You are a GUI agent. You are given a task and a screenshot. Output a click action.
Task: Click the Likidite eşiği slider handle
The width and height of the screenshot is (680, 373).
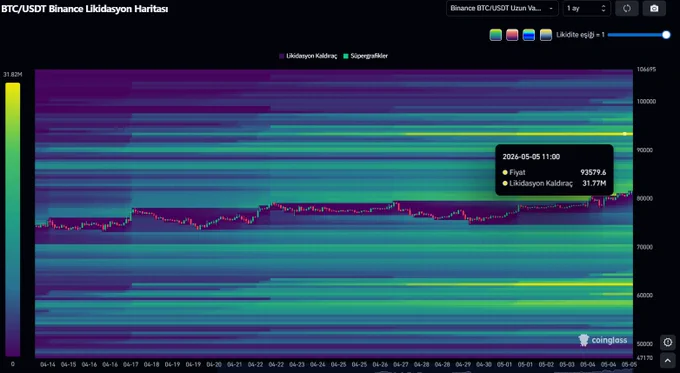click(666, 35)
